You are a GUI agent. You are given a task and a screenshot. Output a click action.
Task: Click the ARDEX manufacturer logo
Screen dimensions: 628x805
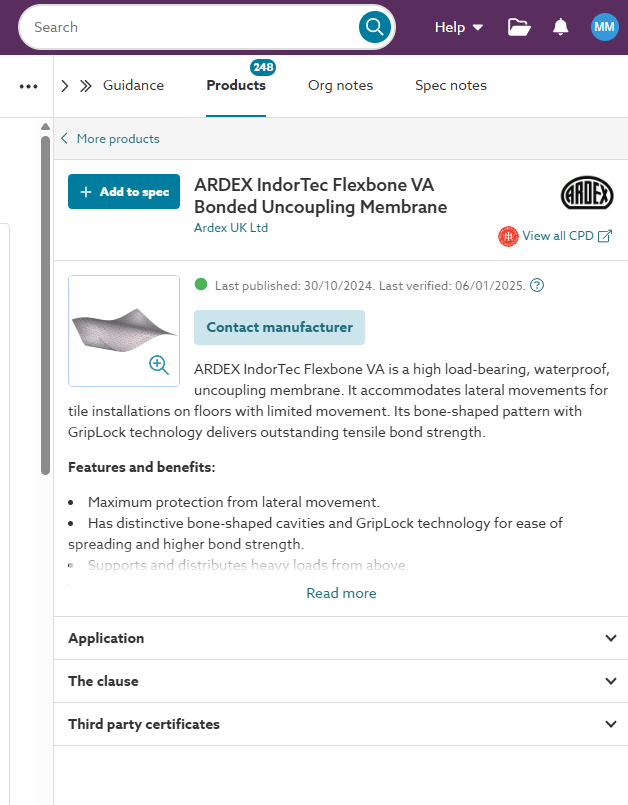click(x=587, y=192)
